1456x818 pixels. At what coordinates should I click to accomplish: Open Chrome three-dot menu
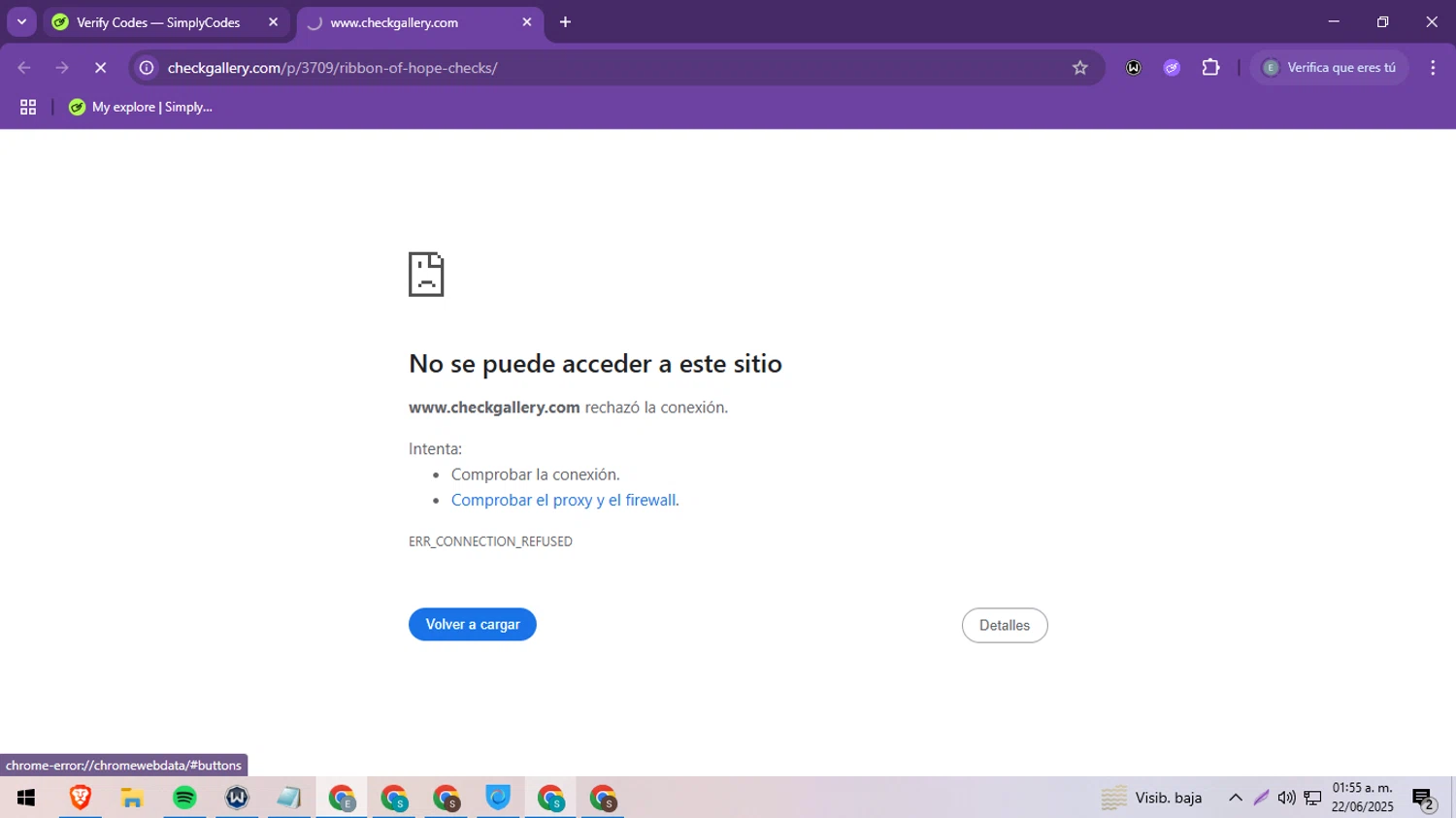click(1433, 68)
